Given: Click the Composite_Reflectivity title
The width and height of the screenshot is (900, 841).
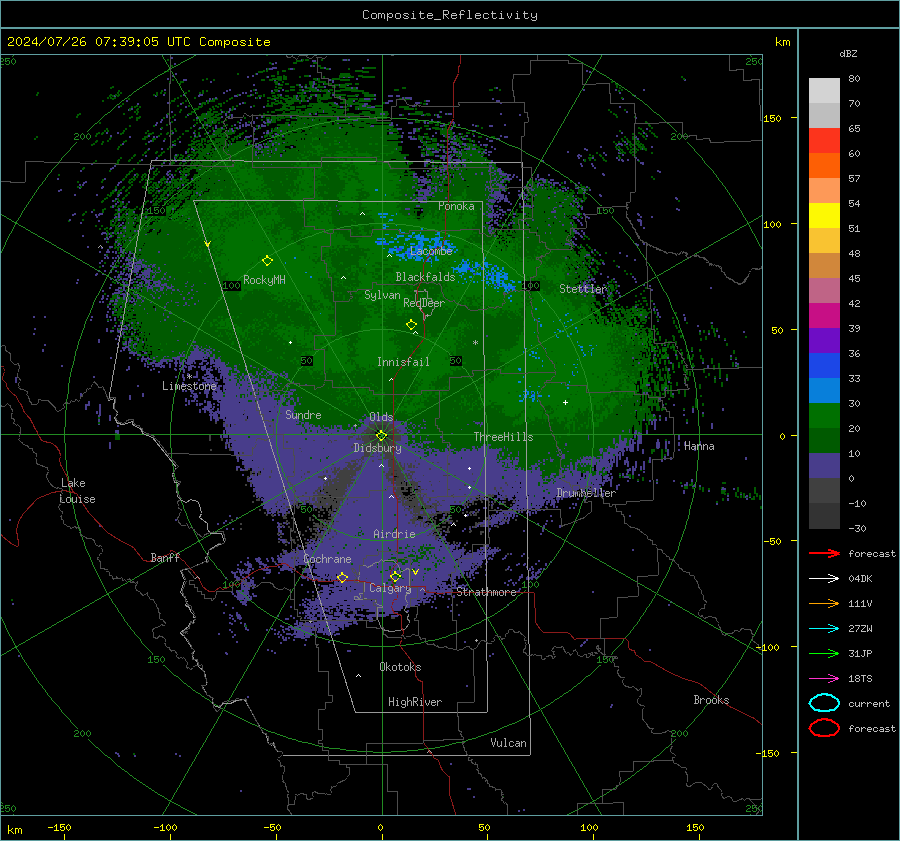Looking at the screenshot, I should (x=449, y=15).
